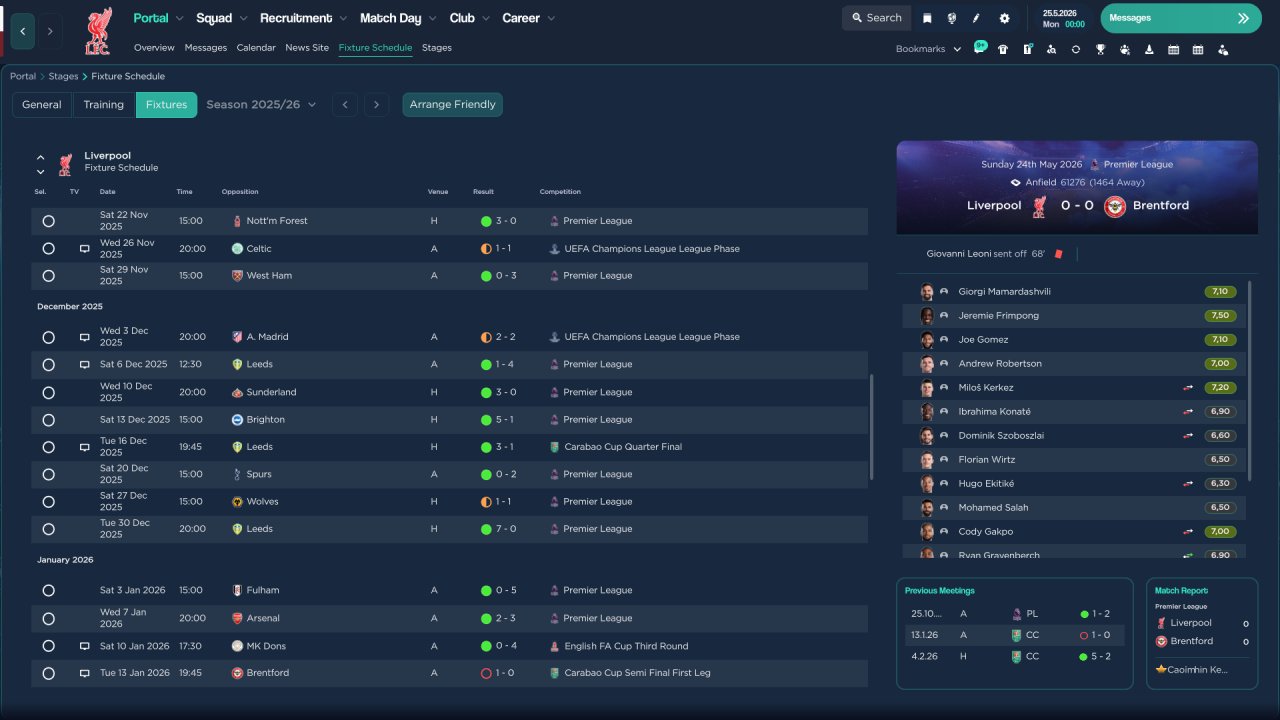This screenshot has height=720, width=1280.
Task: Open the Messages subtab
Action: [x=205, y=48]
